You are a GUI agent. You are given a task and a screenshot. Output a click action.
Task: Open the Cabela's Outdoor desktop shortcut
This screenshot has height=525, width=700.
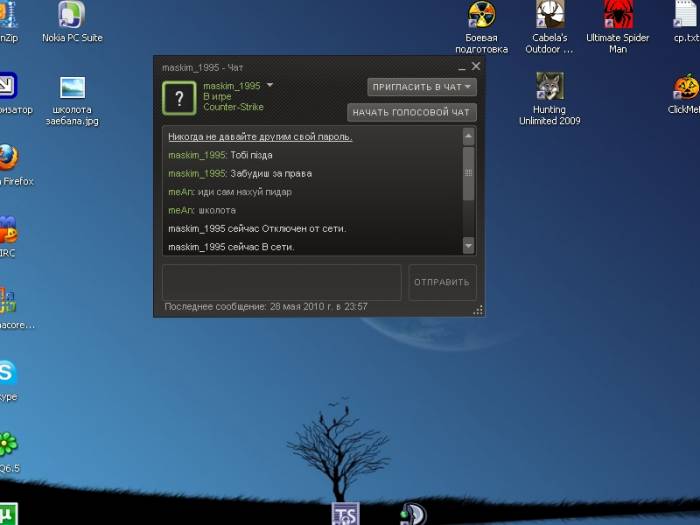pyautogui.click(x=551, y=15)
